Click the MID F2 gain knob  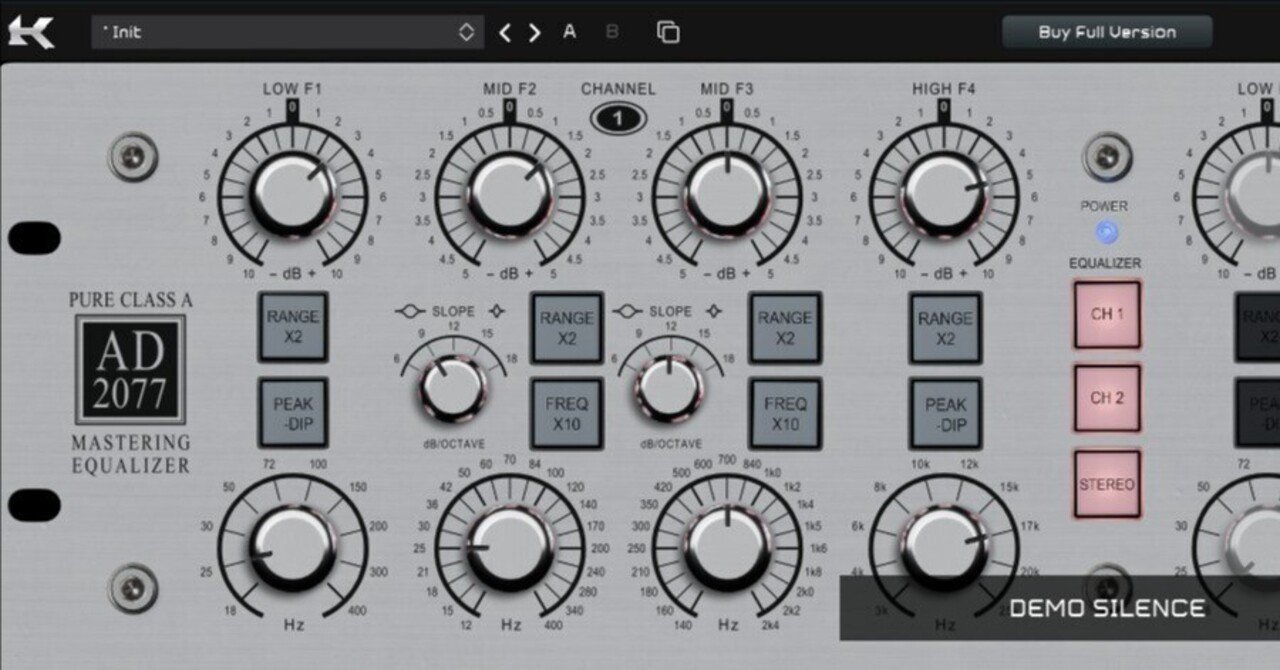pyautogui.click(x=510, y=195)
